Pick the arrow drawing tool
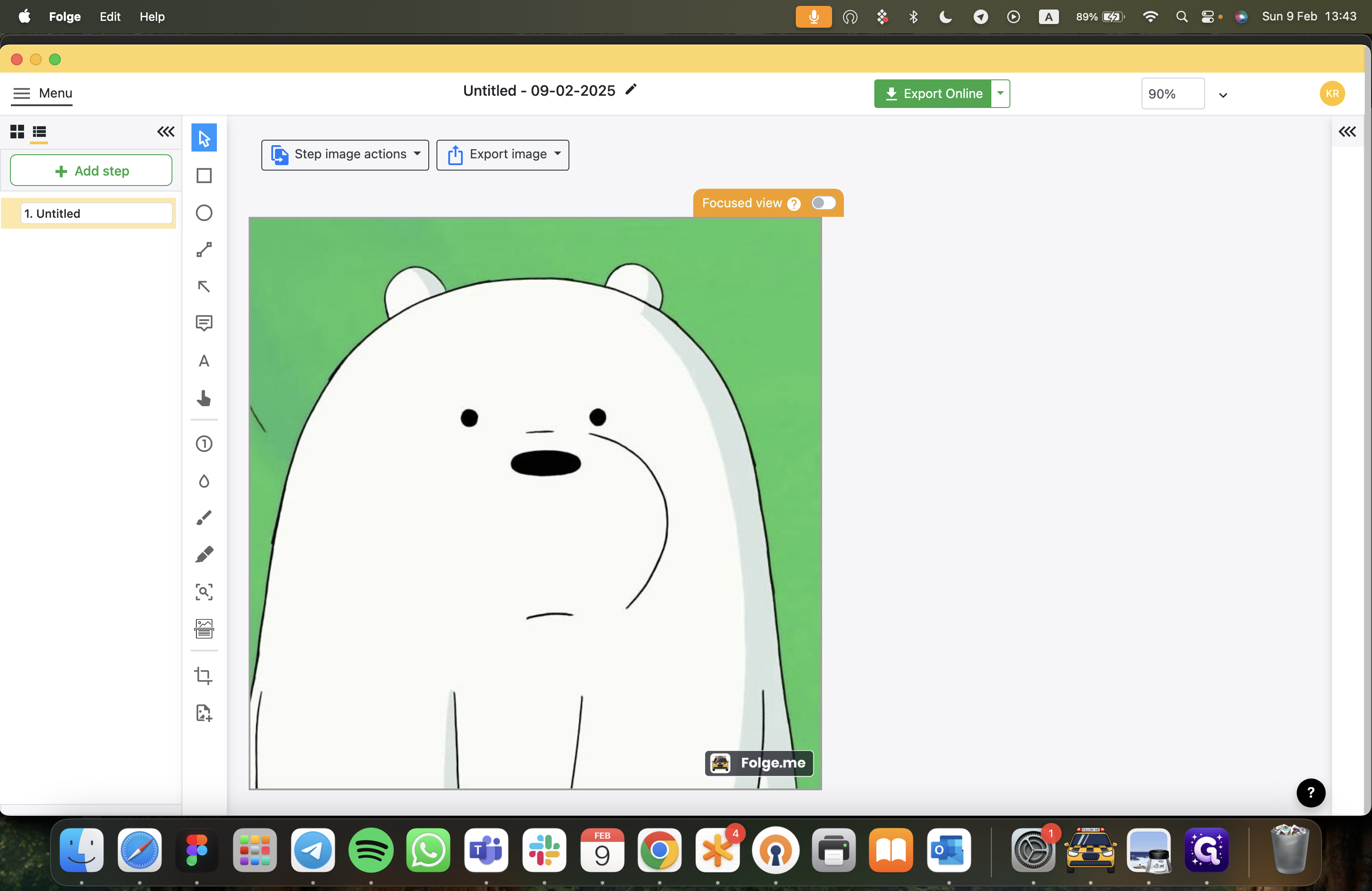The height and width of the screenshot is (891, 1372). click(204, 286)
